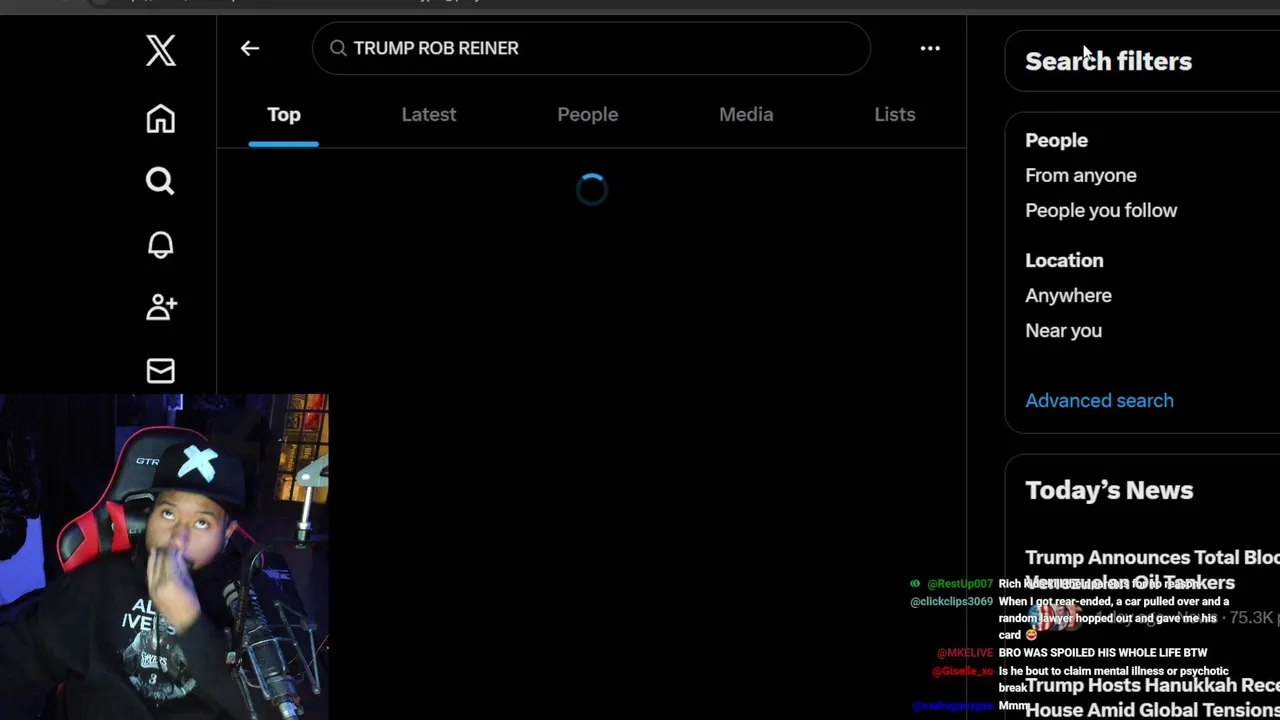Click the Search filters heading
The width and height of the screenshot is (1280, 720).
[1108, 61]
